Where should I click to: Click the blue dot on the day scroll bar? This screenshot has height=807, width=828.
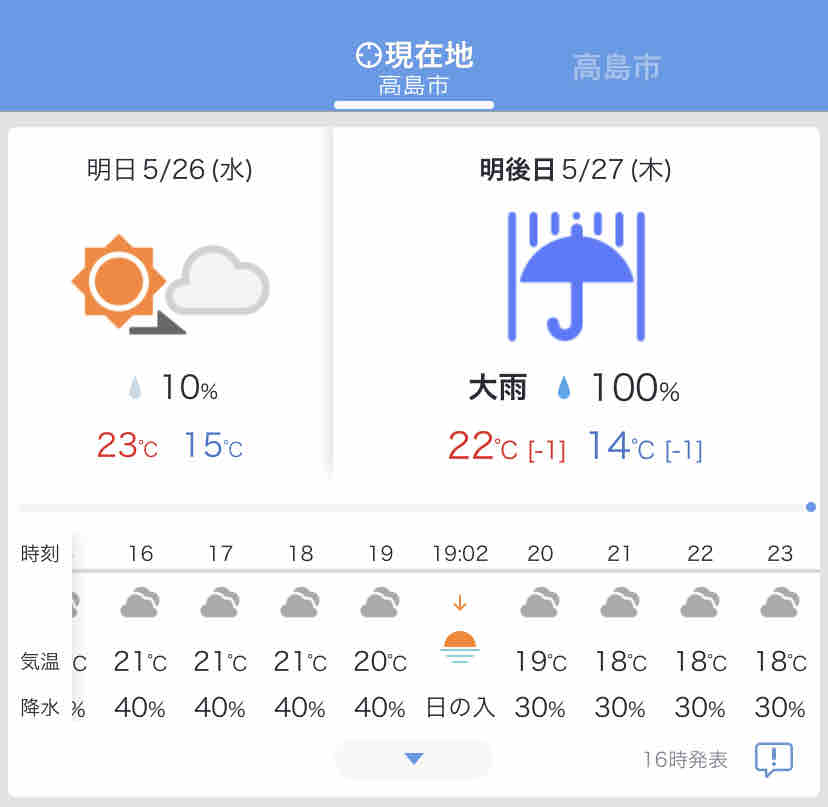[x=810, y=507]
